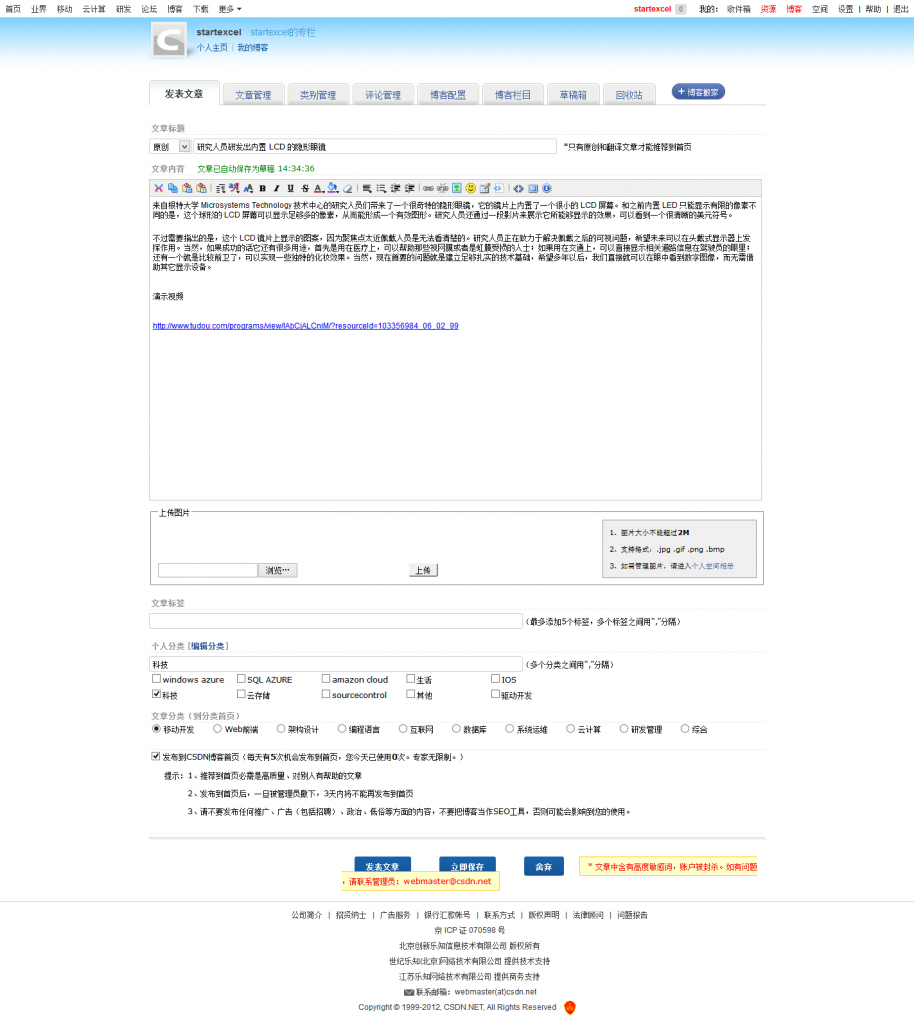
Task: Open the 回收站 tab
Action: click(x=629, y=95)
